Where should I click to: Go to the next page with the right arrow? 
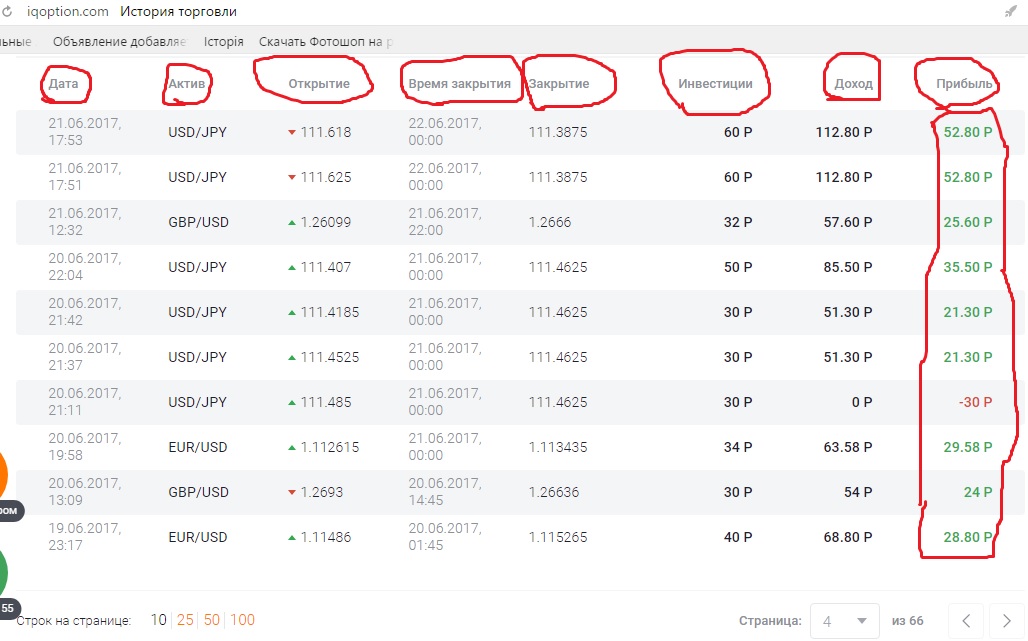tap(1006, 620)
